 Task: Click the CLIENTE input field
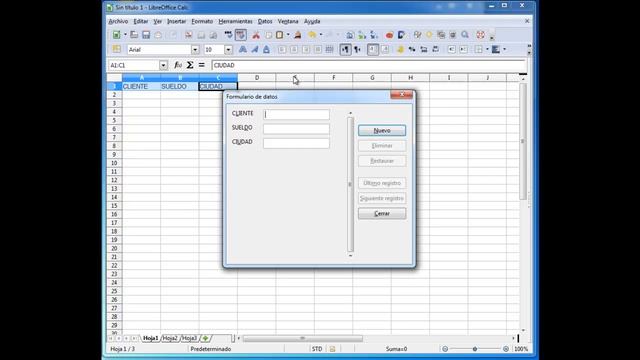point(296,114)
